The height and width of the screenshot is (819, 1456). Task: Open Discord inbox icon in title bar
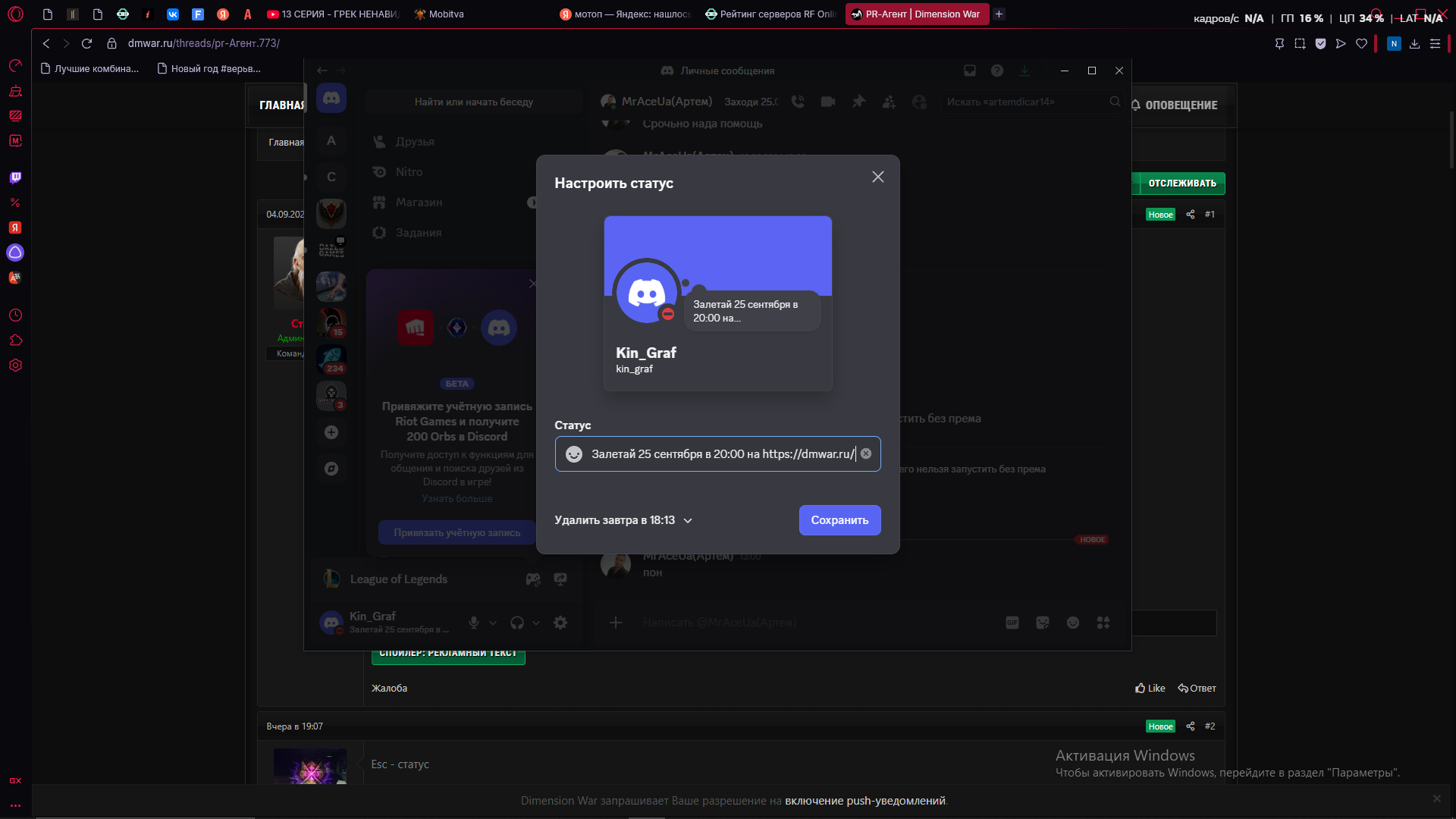tap(970, 71)
